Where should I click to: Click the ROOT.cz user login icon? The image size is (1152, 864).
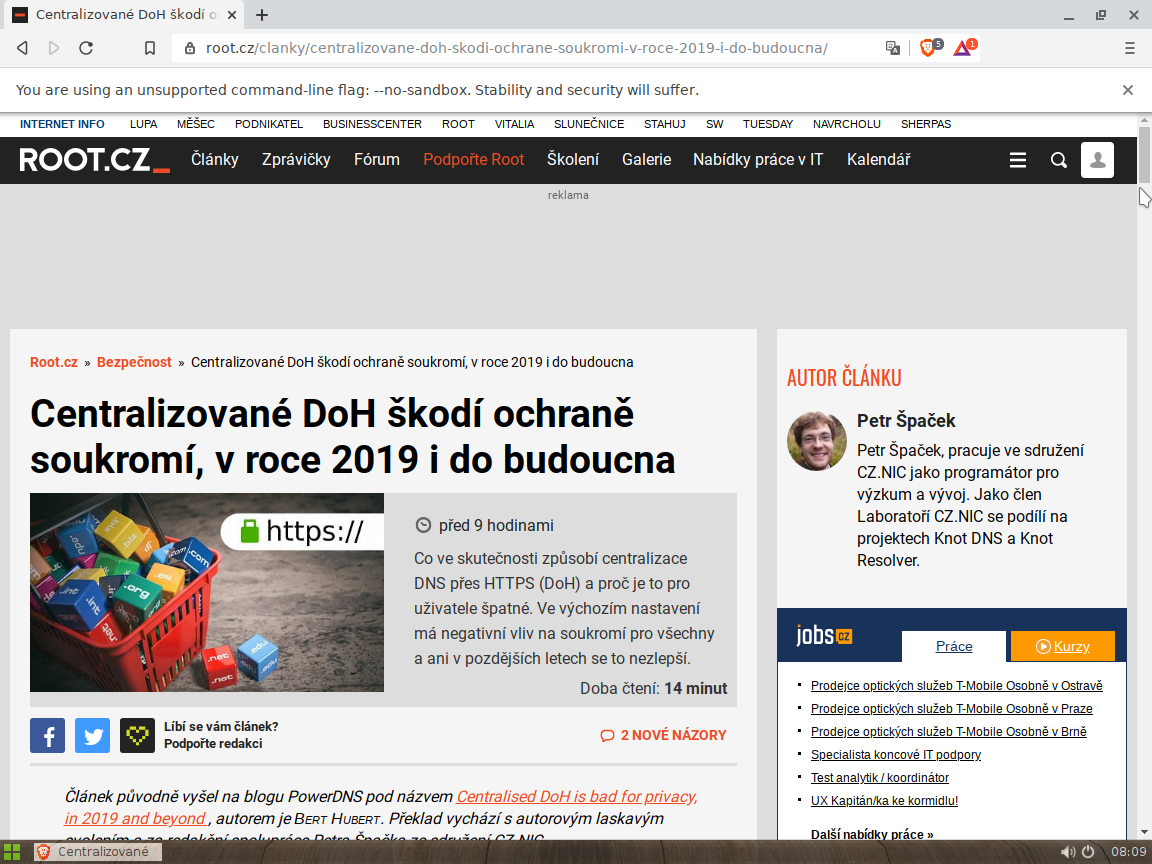(1097, 159)
